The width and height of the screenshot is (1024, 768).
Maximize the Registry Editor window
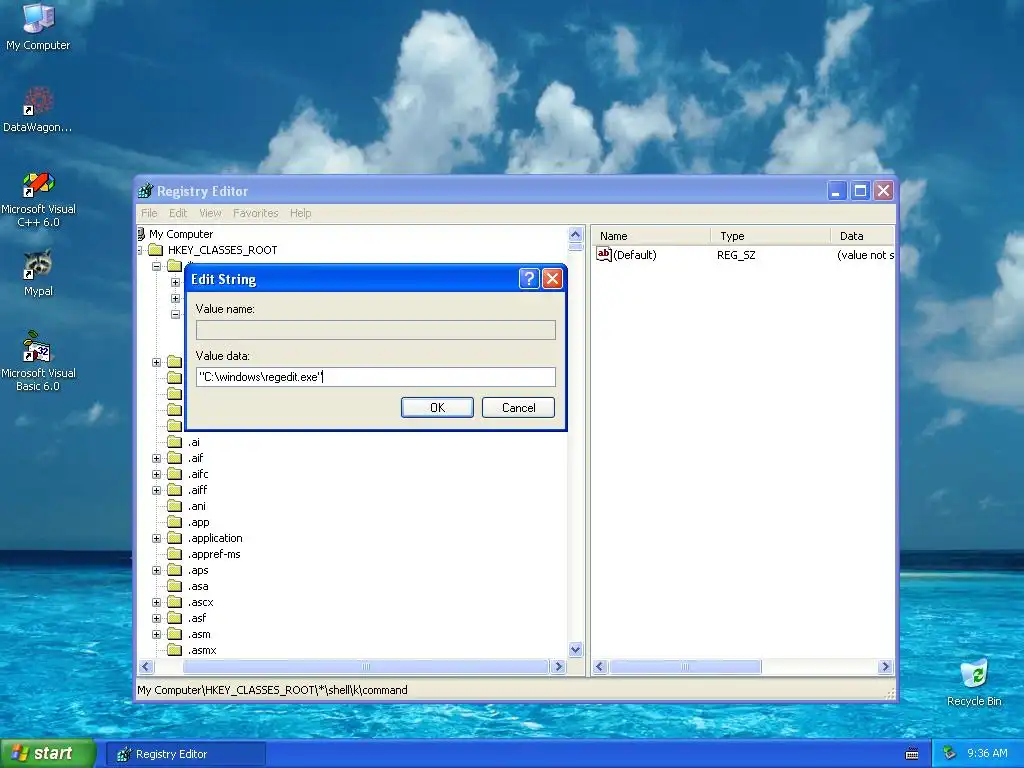860,191
